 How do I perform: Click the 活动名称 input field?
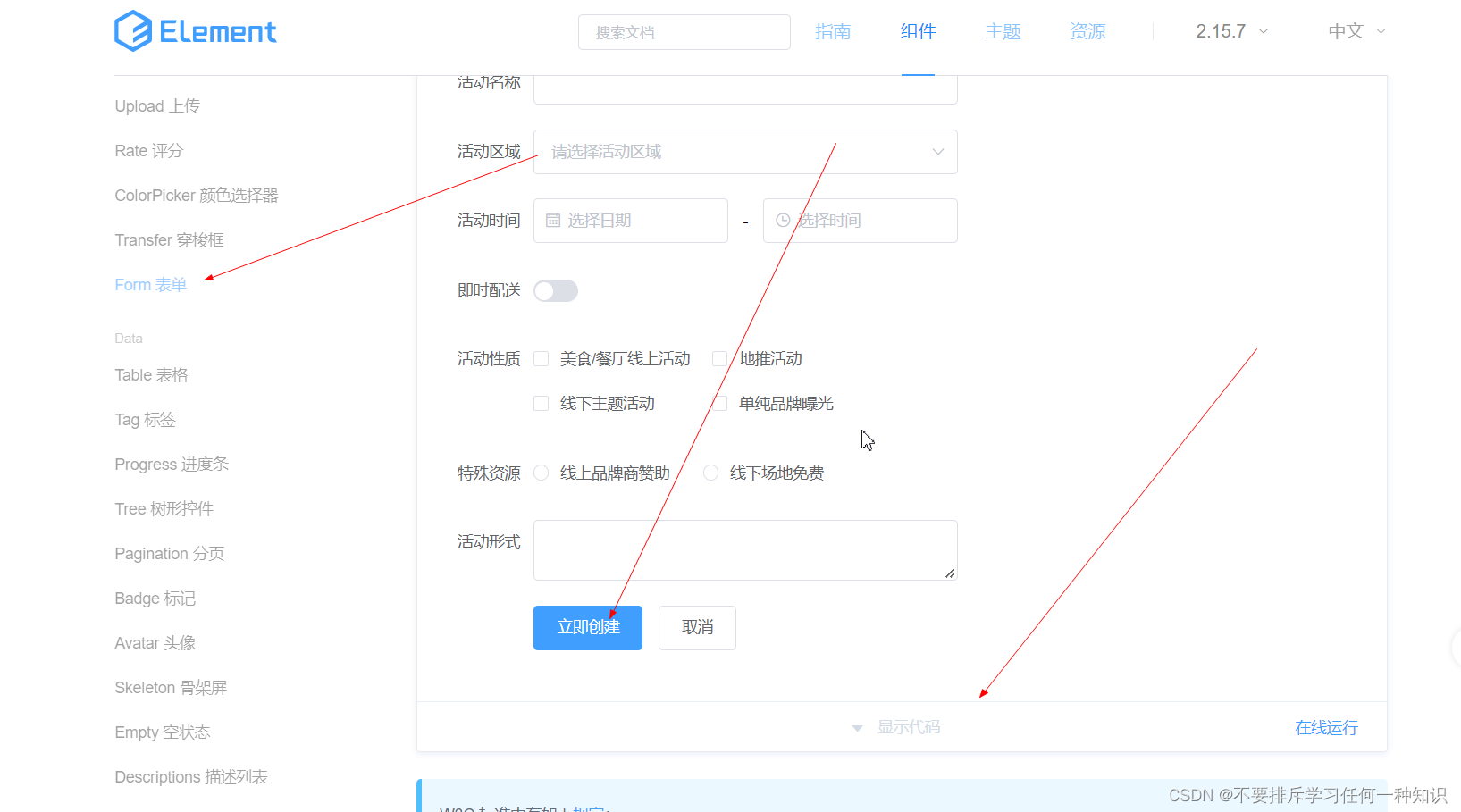745,89
